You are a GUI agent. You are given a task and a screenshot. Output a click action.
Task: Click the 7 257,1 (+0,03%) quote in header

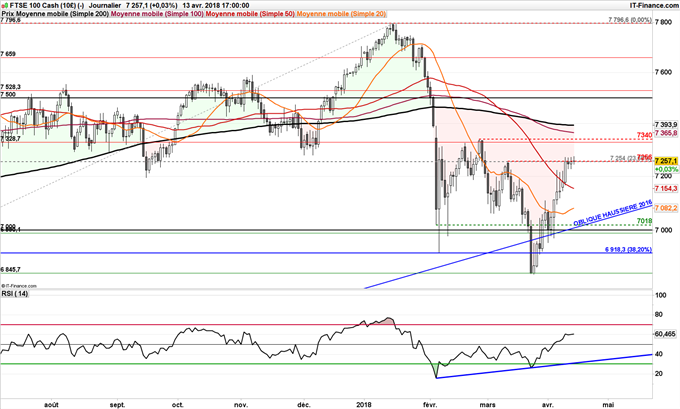click(151, 6)
